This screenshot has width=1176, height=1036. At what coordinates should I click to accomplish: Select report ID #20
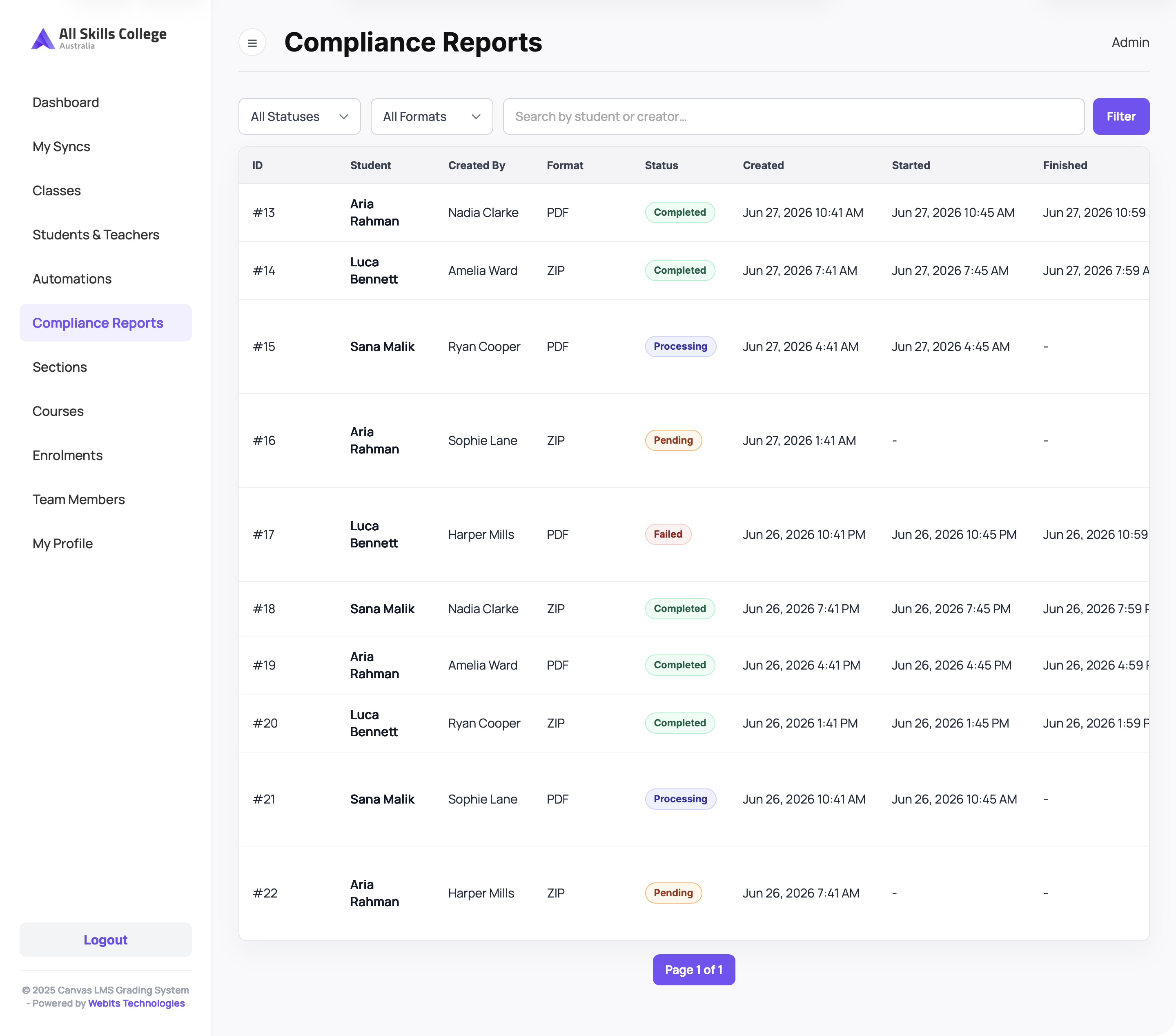(265, 723)
